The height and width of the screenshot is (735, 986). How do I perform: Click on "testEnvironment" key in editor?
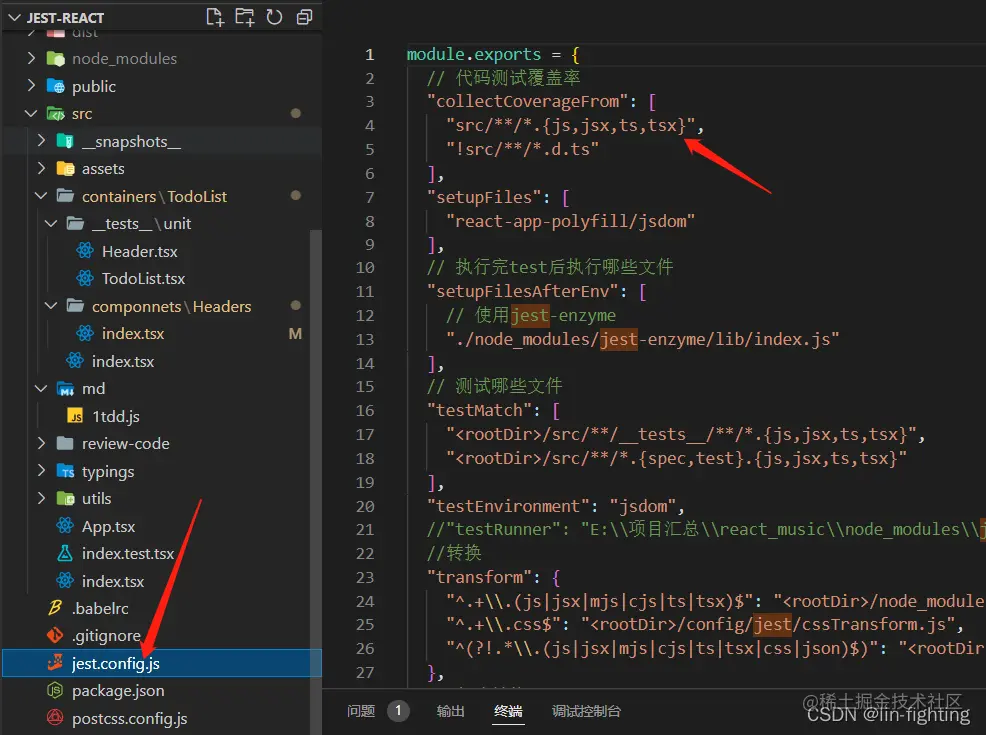coord(508,506)
